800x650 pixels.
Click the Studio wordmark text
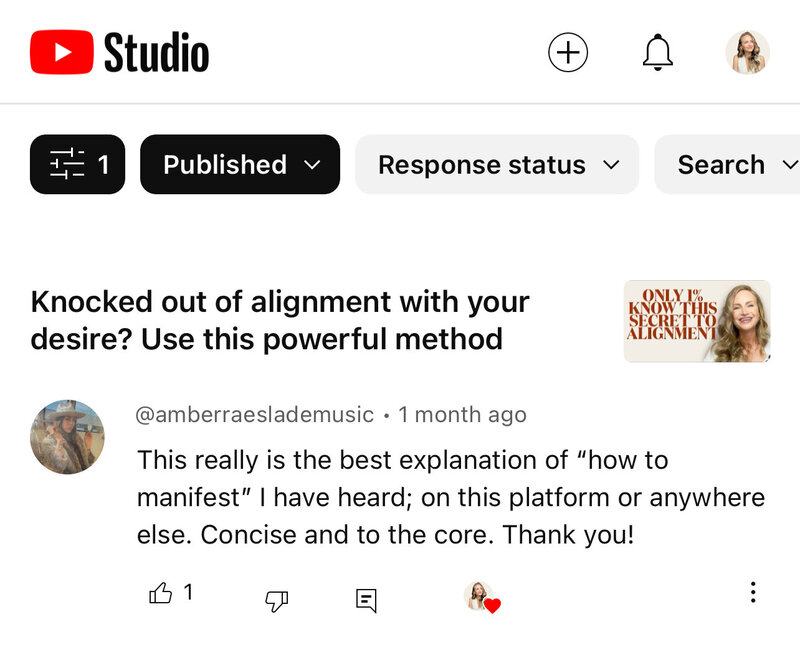pyautogui.click(x=156, y=53)
